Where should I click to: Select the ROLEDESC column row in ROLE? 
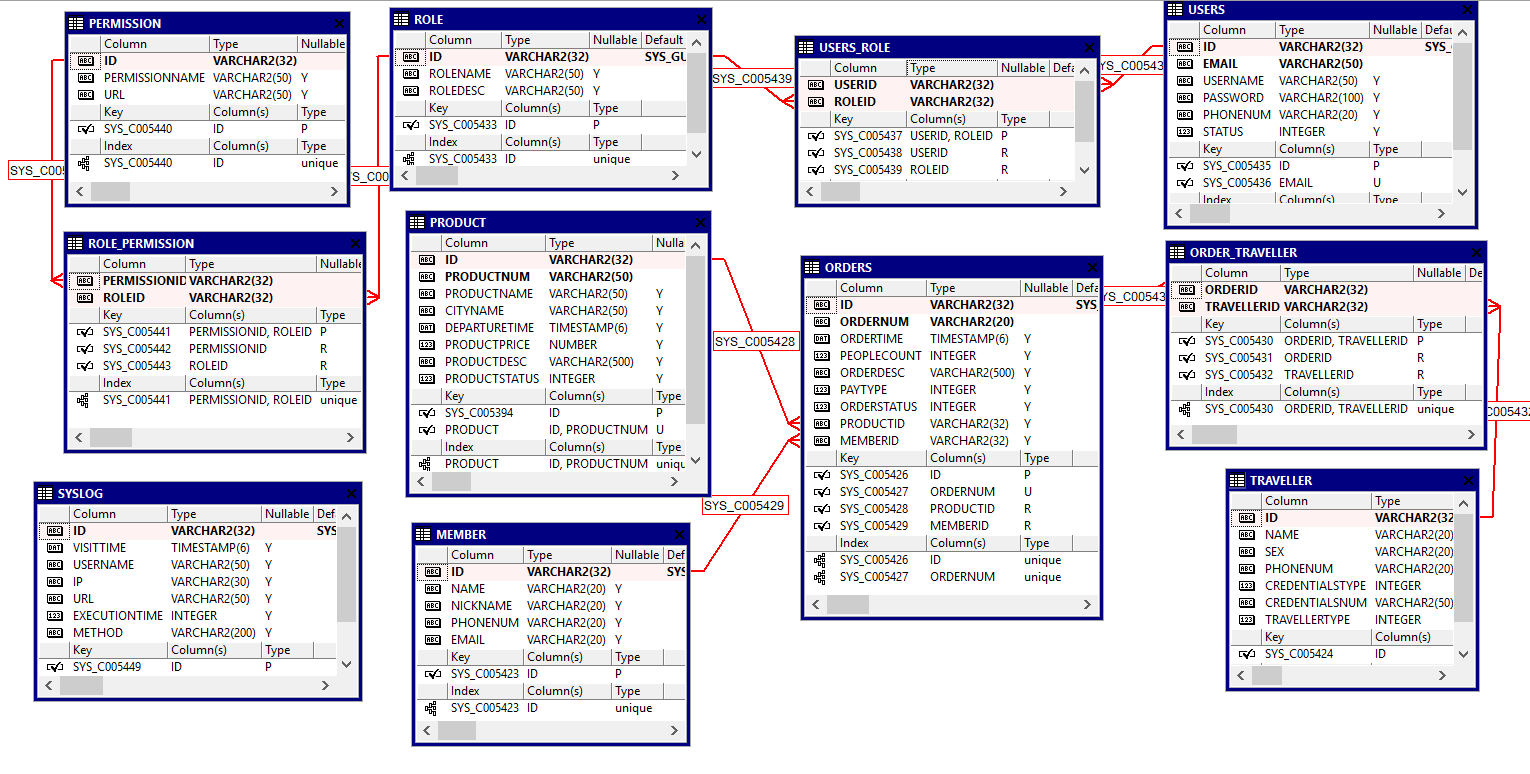(x=541, y=91)
